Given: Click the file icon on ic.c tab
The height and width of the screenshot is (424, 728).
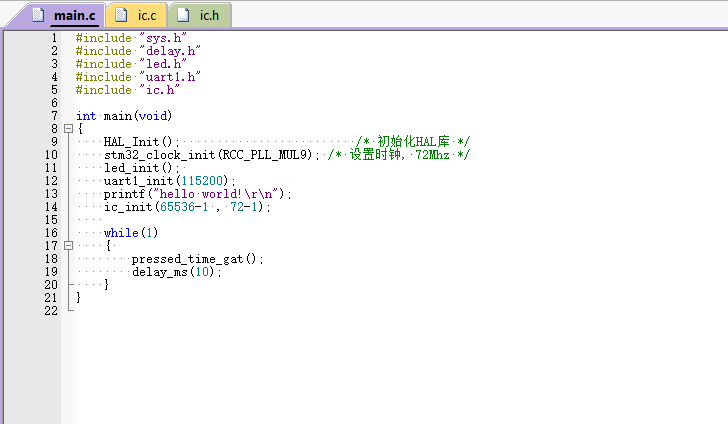Looking at the screenshot, I should click(121, 15).
